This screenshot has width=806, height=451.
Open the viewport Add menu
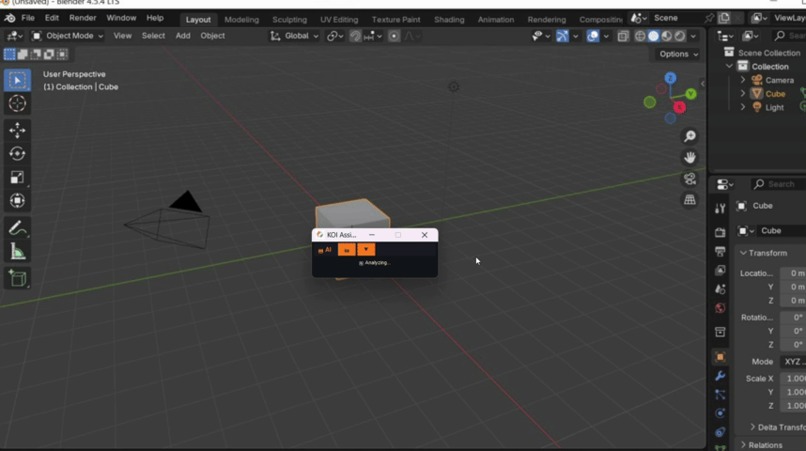pos(182,36)
